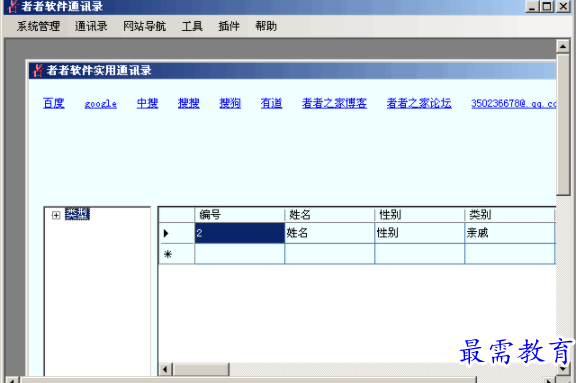Open the 网站导航 menu
This screenshot has width=581, height=383.
(x=145, y=26)
